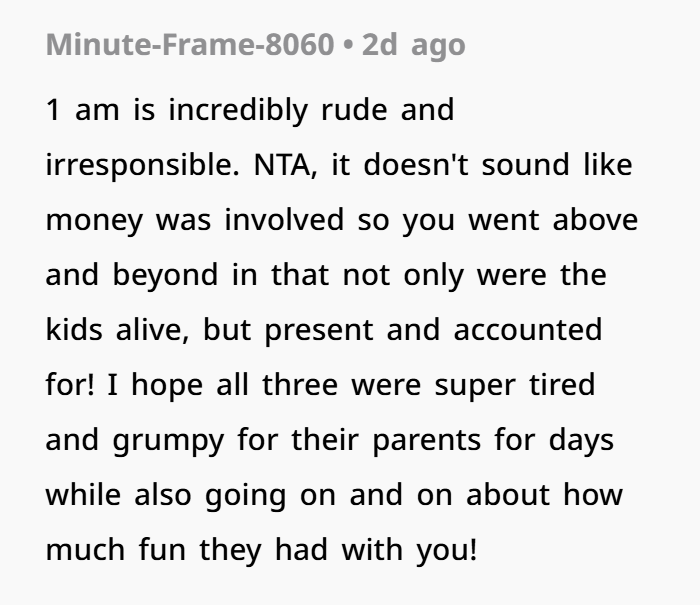Click the word "money" in the comment
Viewport: 700px width, 605px height.
click(94, 219)
